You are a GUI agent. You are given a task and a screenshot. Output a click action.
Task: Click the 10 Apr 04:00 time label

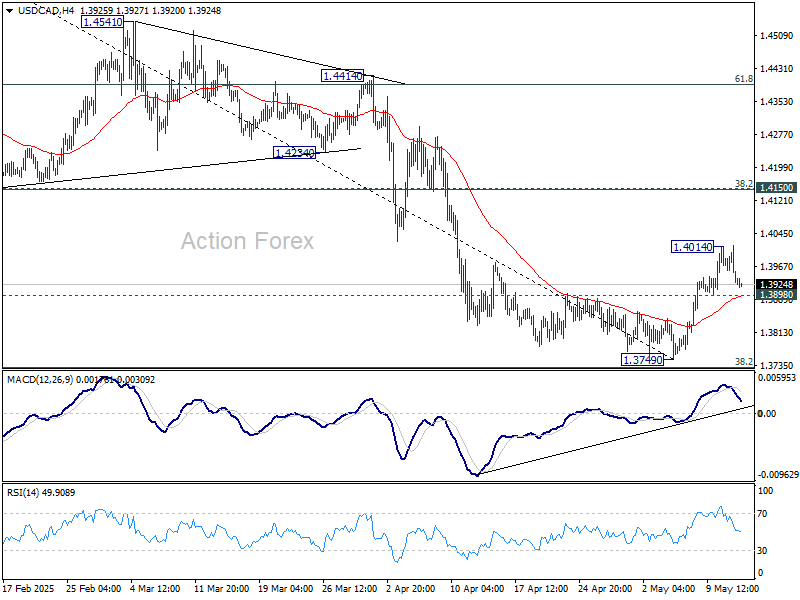478,589
